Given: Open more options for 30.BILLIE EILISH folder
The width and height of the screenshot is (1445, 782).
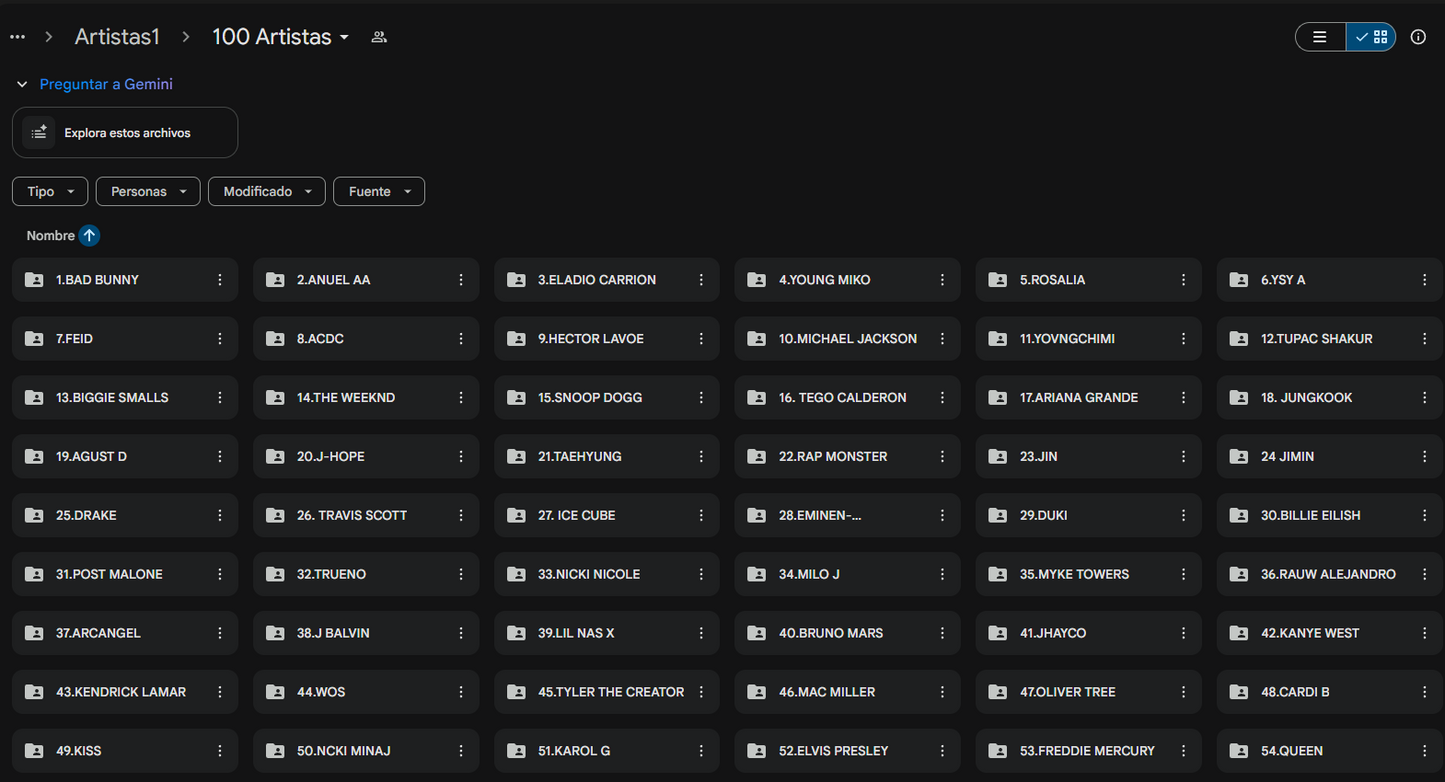Looking at the screenshot, I should coord(1425,516).
